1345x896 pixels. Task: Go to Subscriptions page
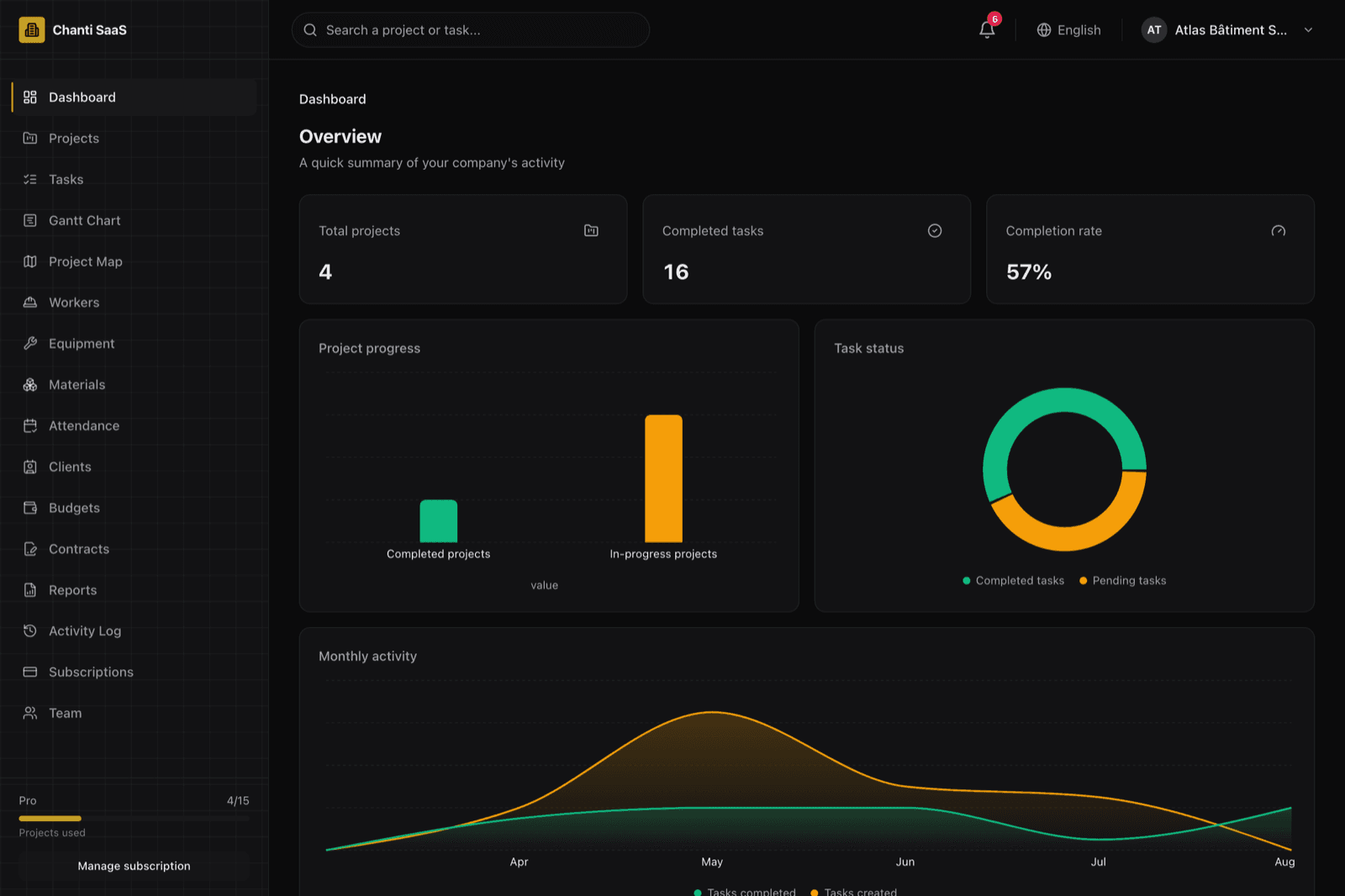click(134, 672)
